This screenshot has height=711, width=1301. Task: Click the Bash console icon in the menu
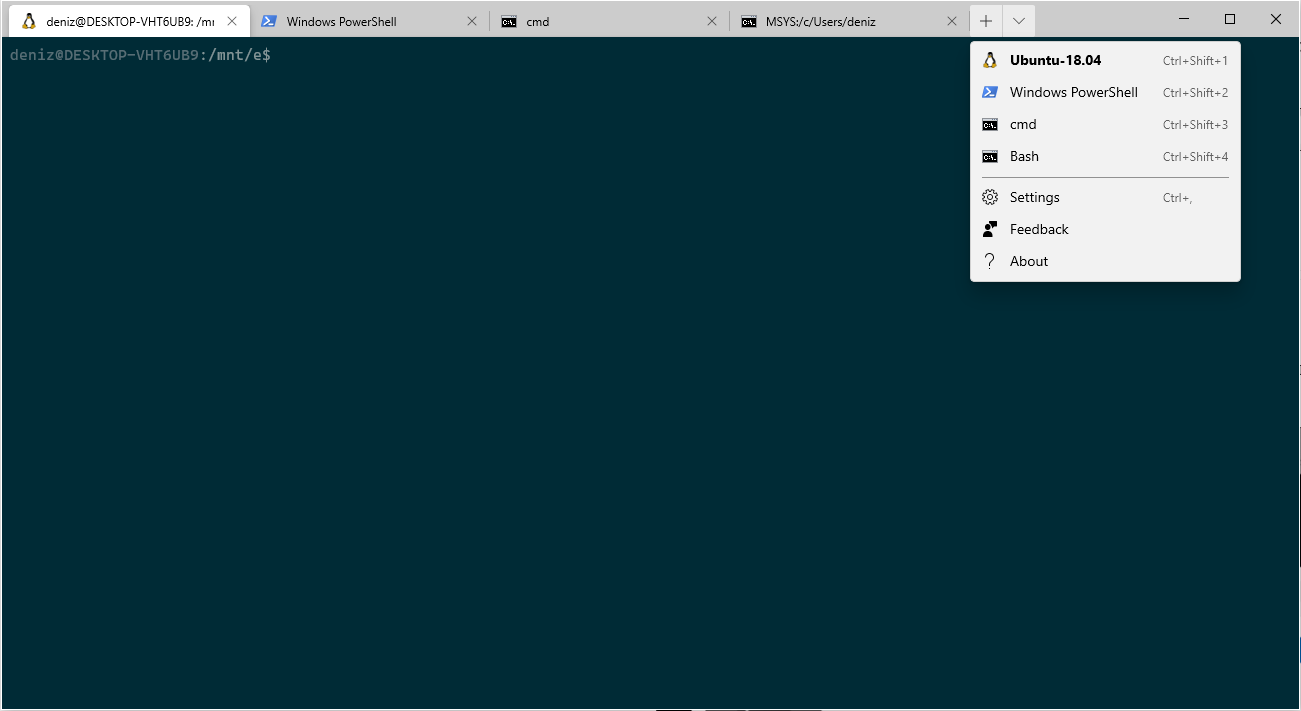pos(990,156)
